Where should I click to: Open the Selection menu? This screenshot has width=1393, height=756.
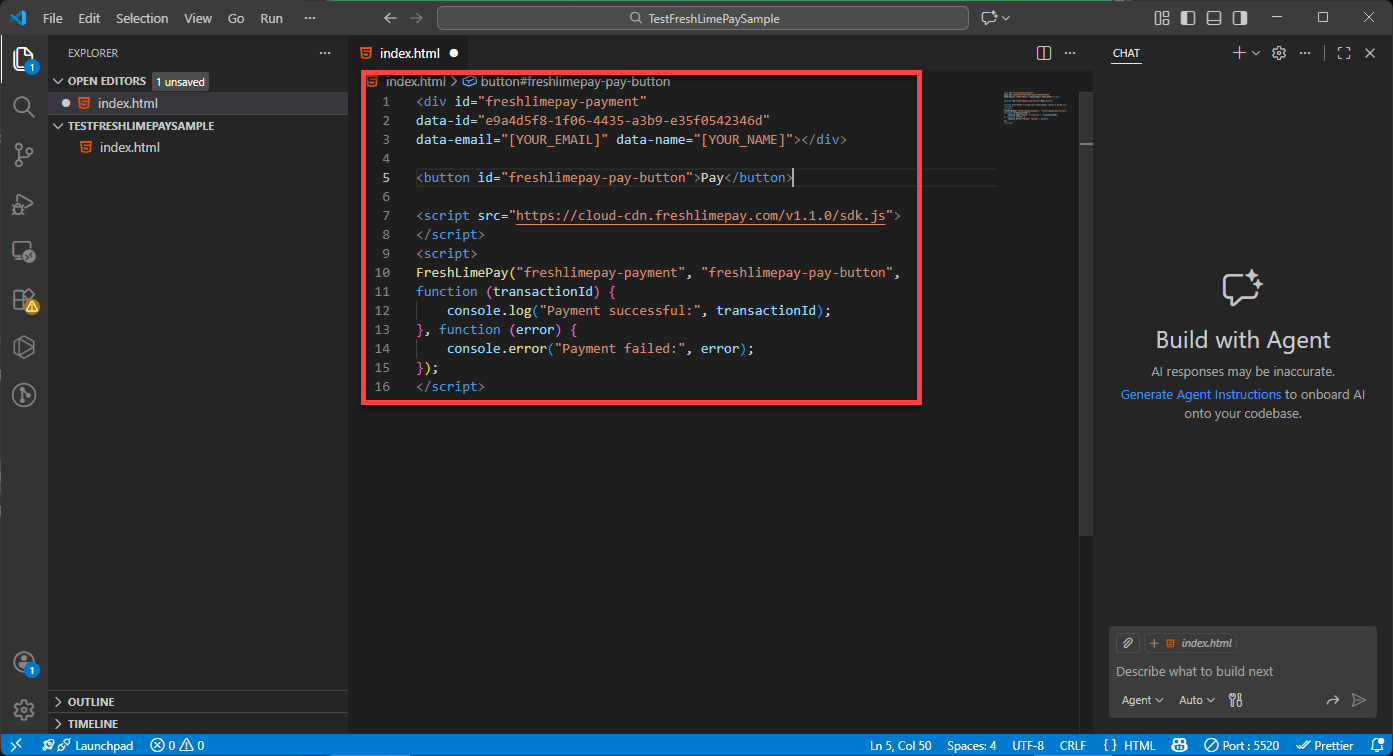click(142, 18)
